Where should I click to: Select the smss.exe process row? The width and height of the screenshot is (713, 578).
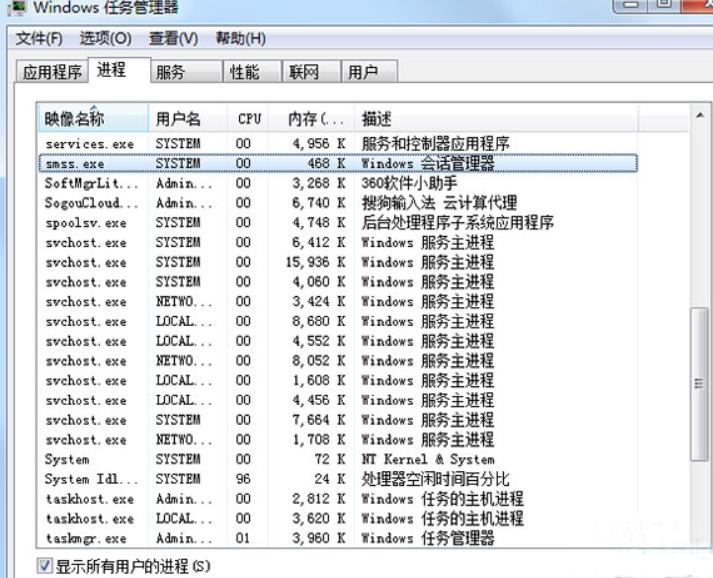tap(338, 163)
